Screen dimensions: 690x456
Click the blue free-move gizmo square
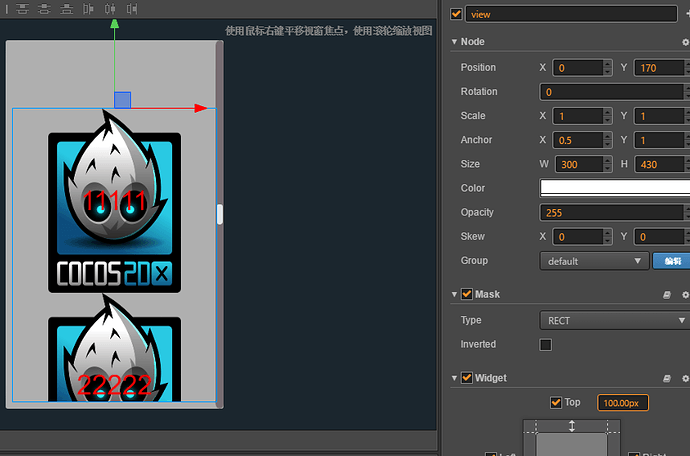click(122, 100)
